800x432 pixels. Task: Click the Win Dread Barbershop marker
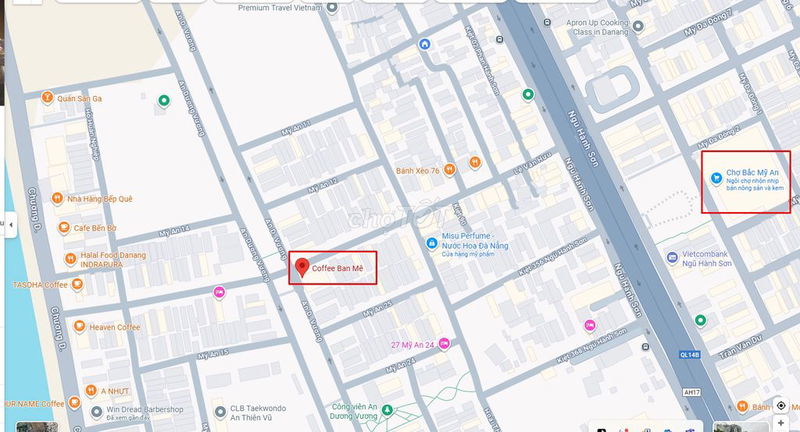96,412
